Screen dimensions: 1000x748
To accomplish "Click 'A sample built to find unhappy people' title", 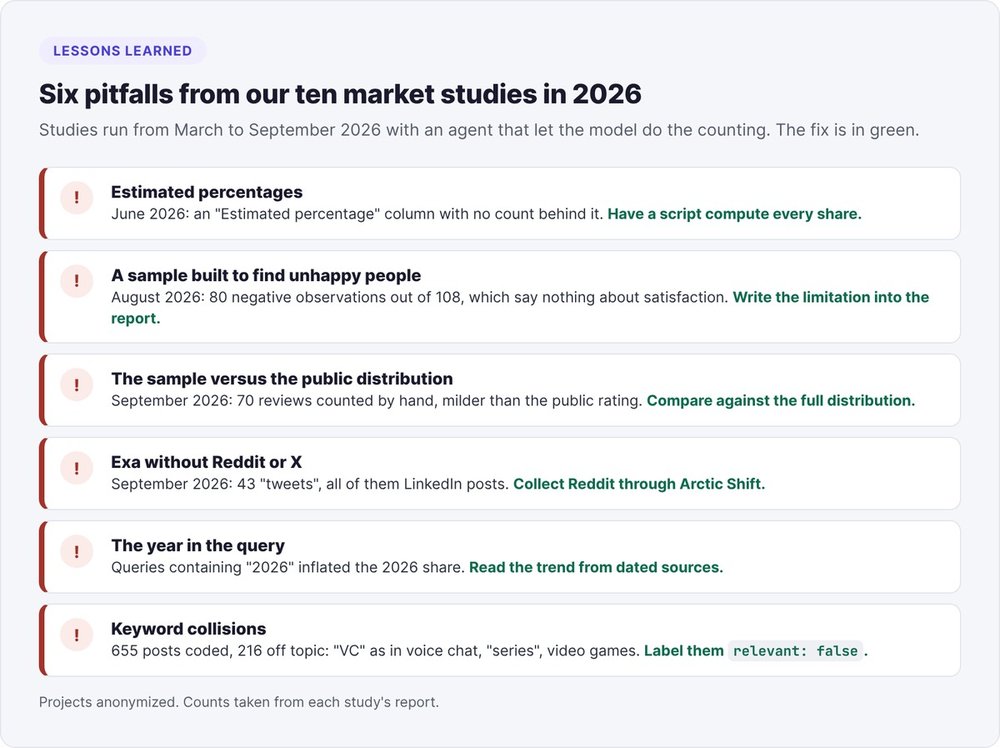I will pos(266,275).
